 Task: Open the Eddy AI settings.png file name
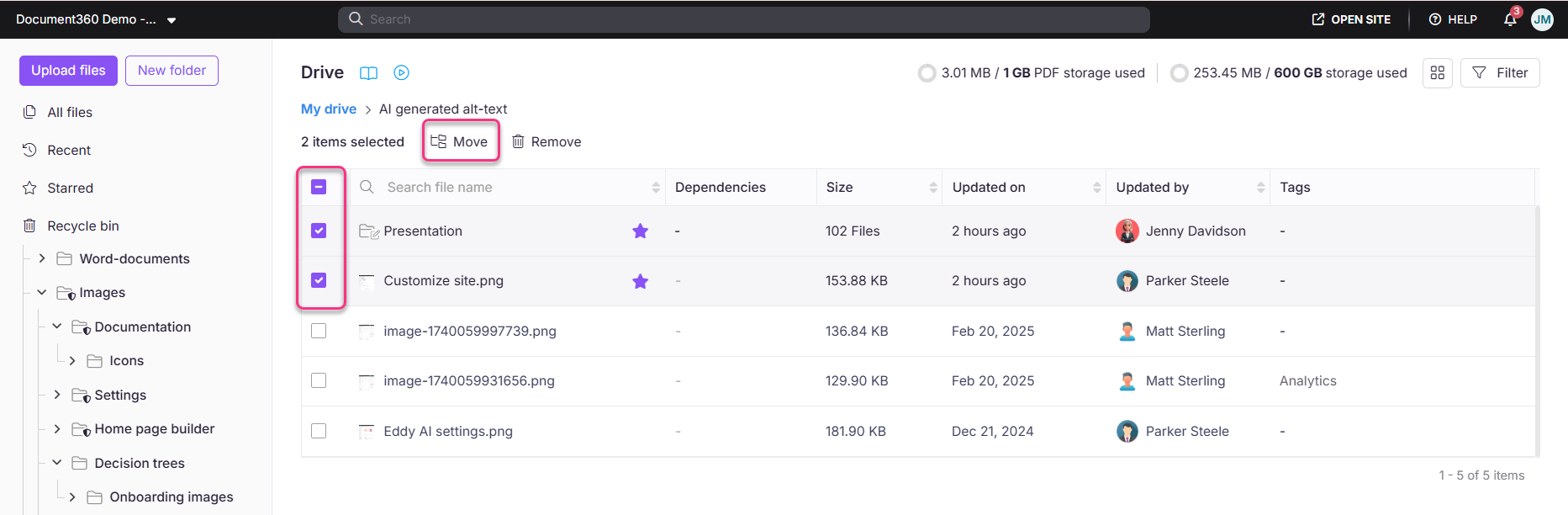coord(448,431)
